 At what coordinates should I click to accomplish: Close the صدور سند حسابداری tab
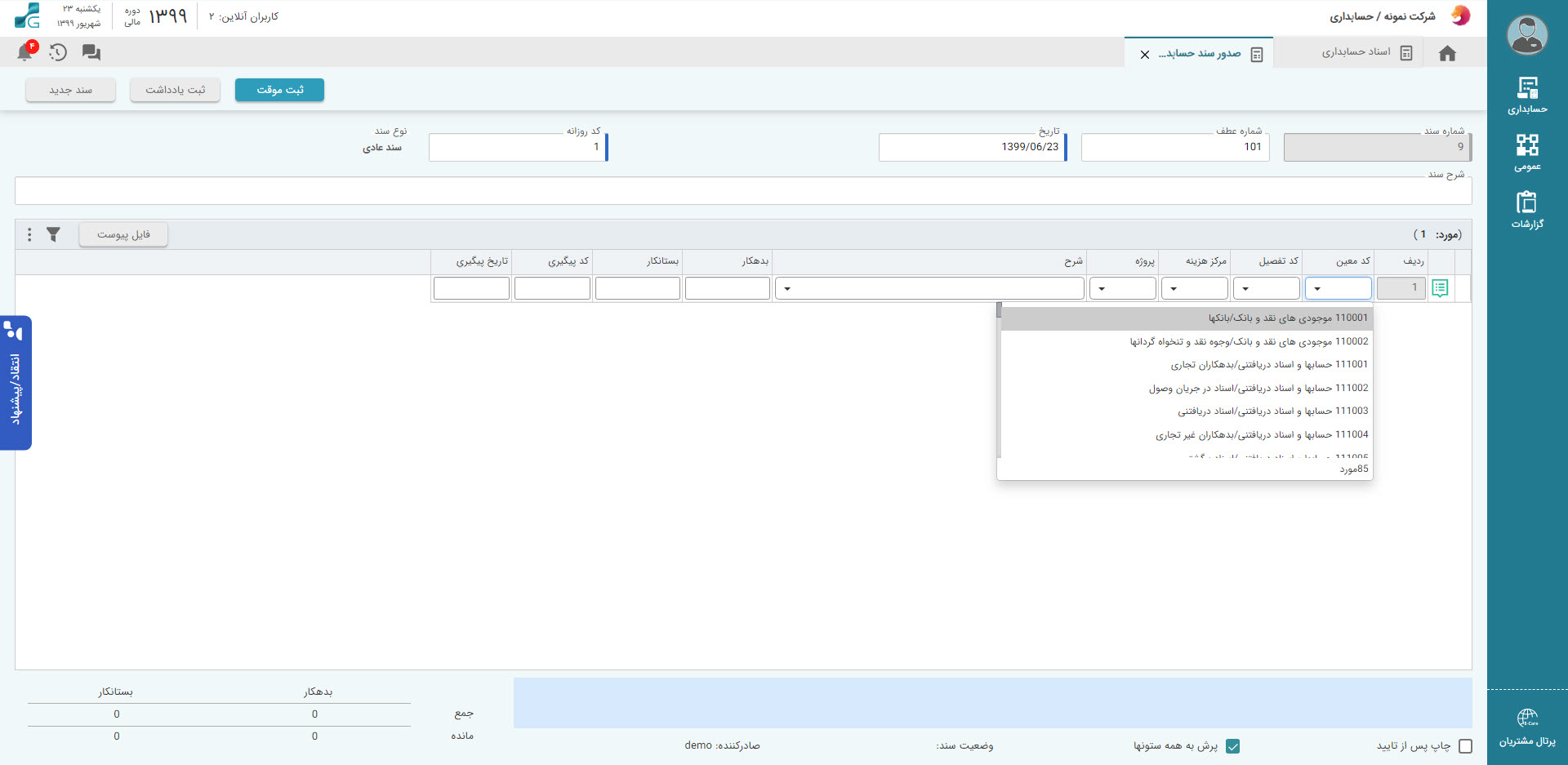tap(1145, 55)
